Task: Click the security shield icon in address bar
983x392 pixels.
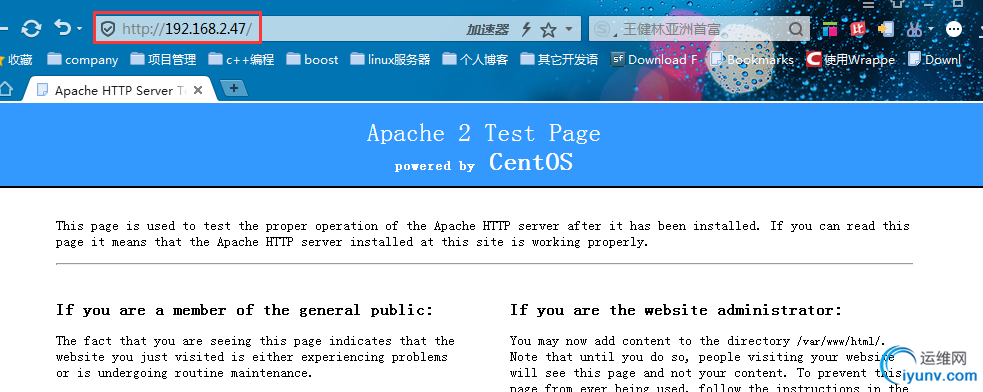Action: [x=108, y=29]
